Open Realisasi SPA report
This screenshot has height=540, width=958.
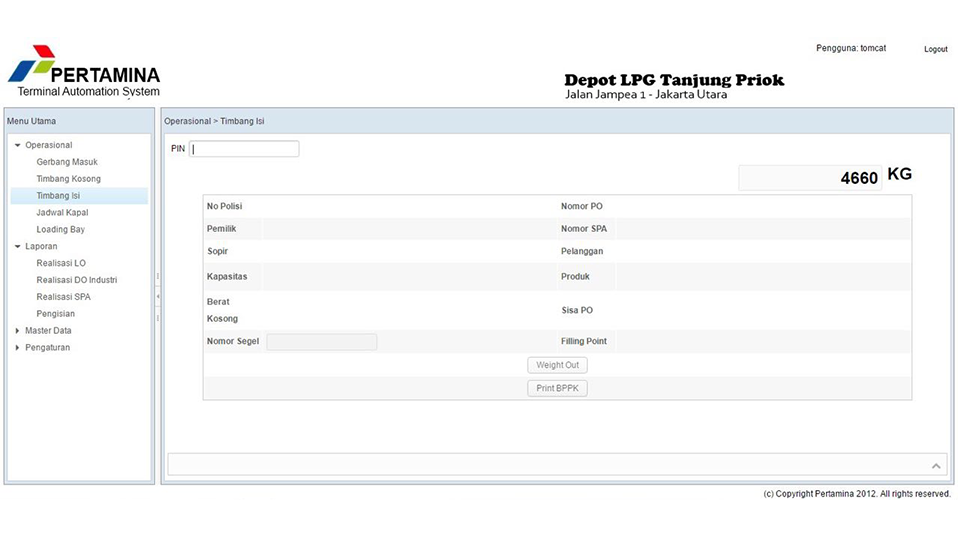pyautogui.click(x=64, y=297)
